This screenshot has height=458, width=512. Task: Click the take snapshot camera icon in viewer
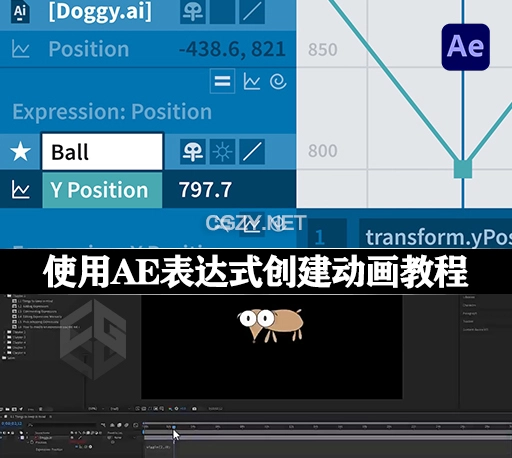coord(194,409)
